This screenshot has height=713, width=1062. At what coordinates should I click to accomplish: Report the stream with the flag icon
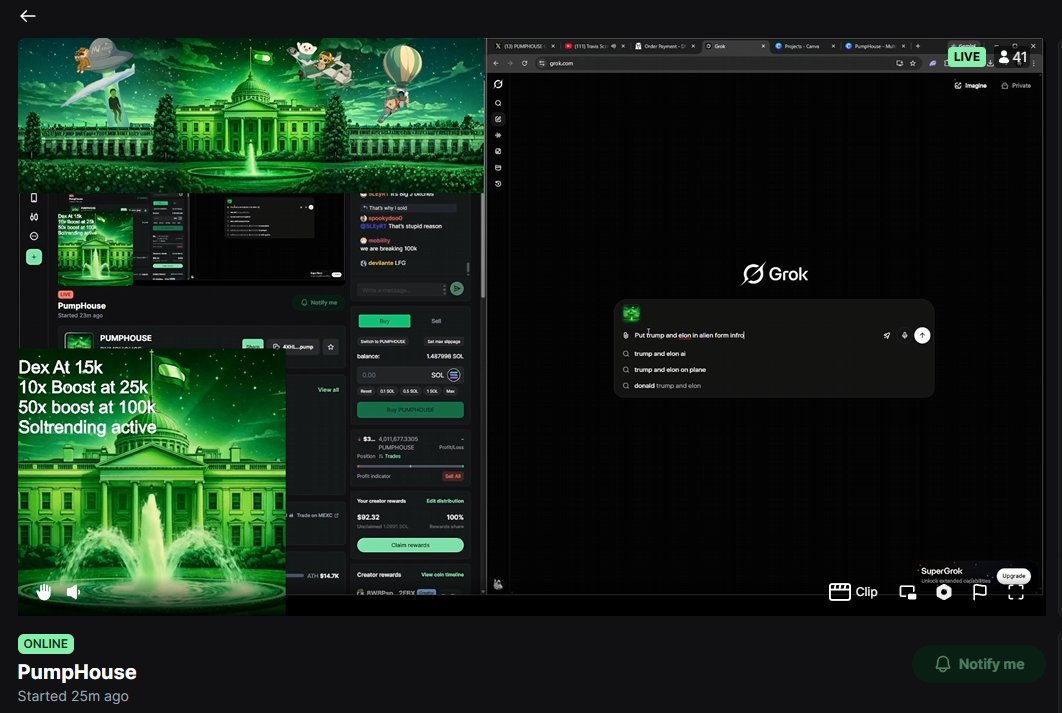pos(979,592)
